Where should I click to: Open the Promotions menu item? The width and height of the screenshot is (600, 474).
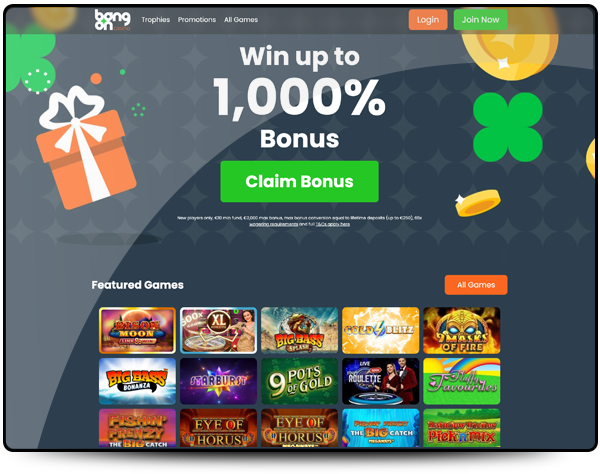click(x=197, y=20)
